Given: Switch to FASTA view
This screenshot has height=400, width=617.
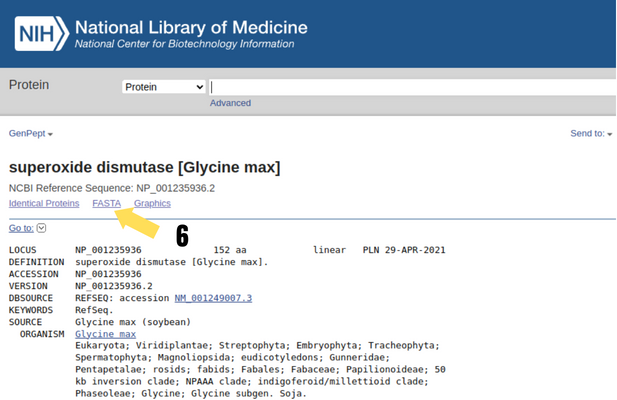Looking at the screenshot, I should (107, 203).
